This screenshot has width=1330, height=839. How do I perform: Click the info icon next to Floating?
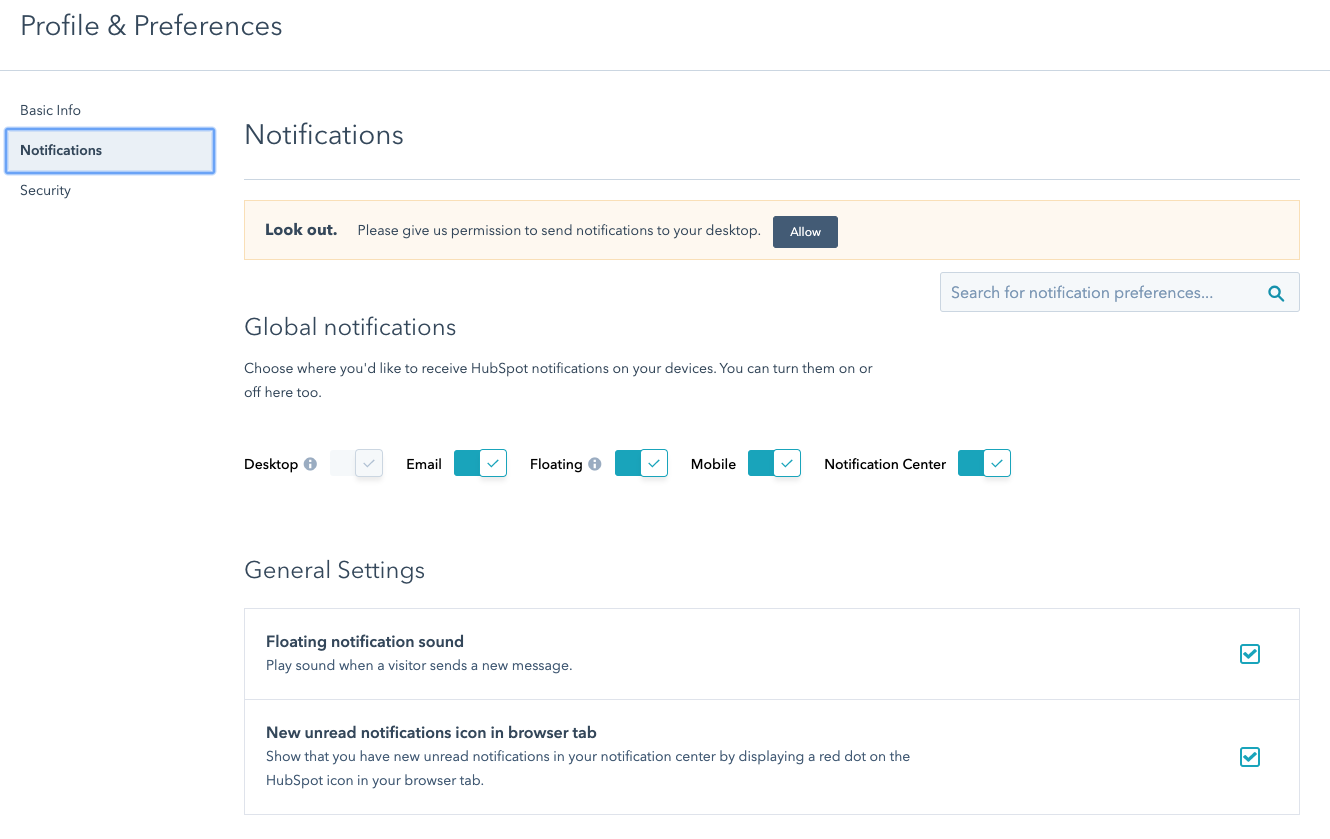click(595, 464)
